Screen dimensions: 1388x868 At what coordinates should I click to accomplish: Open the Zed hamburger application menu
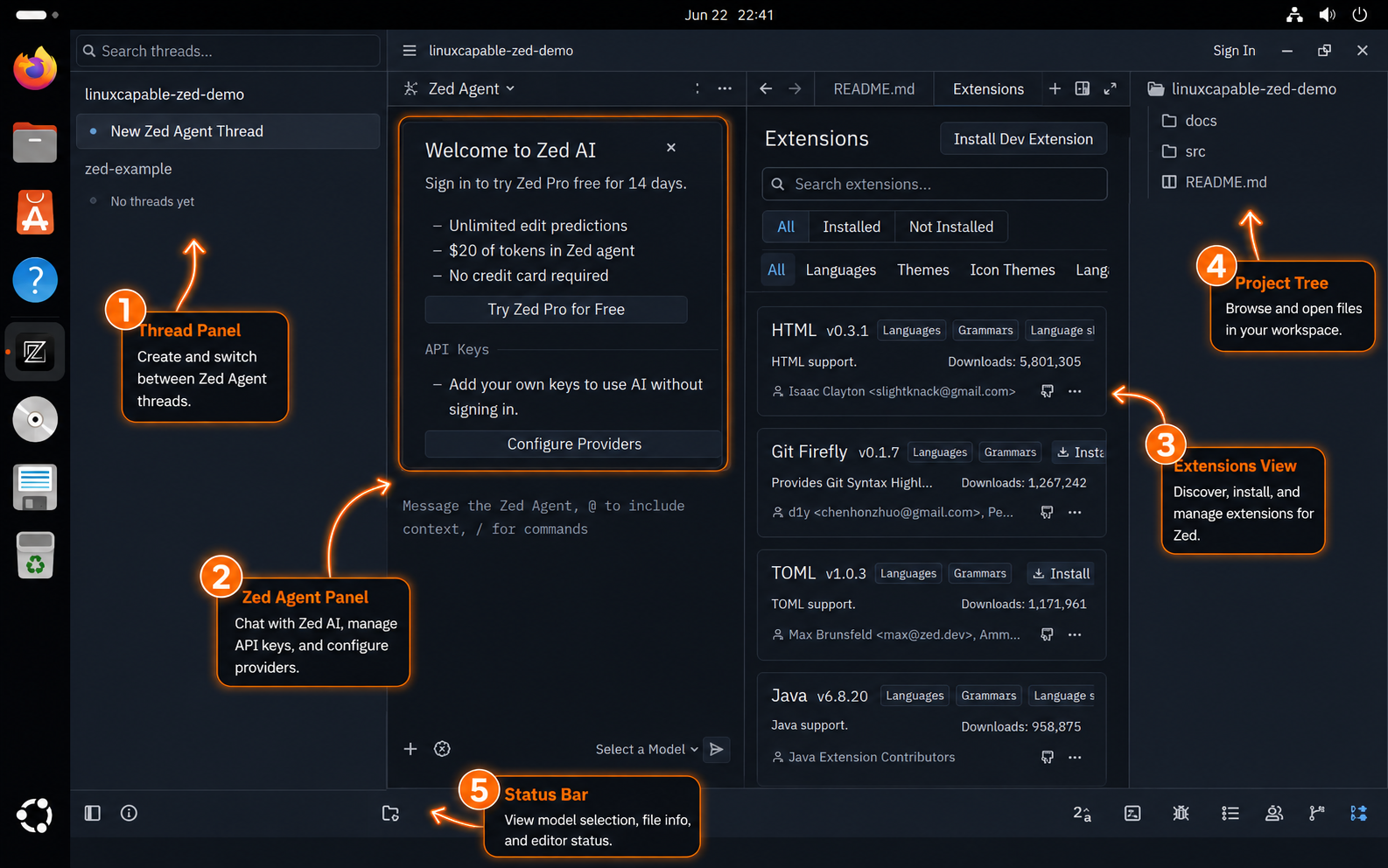409,51
